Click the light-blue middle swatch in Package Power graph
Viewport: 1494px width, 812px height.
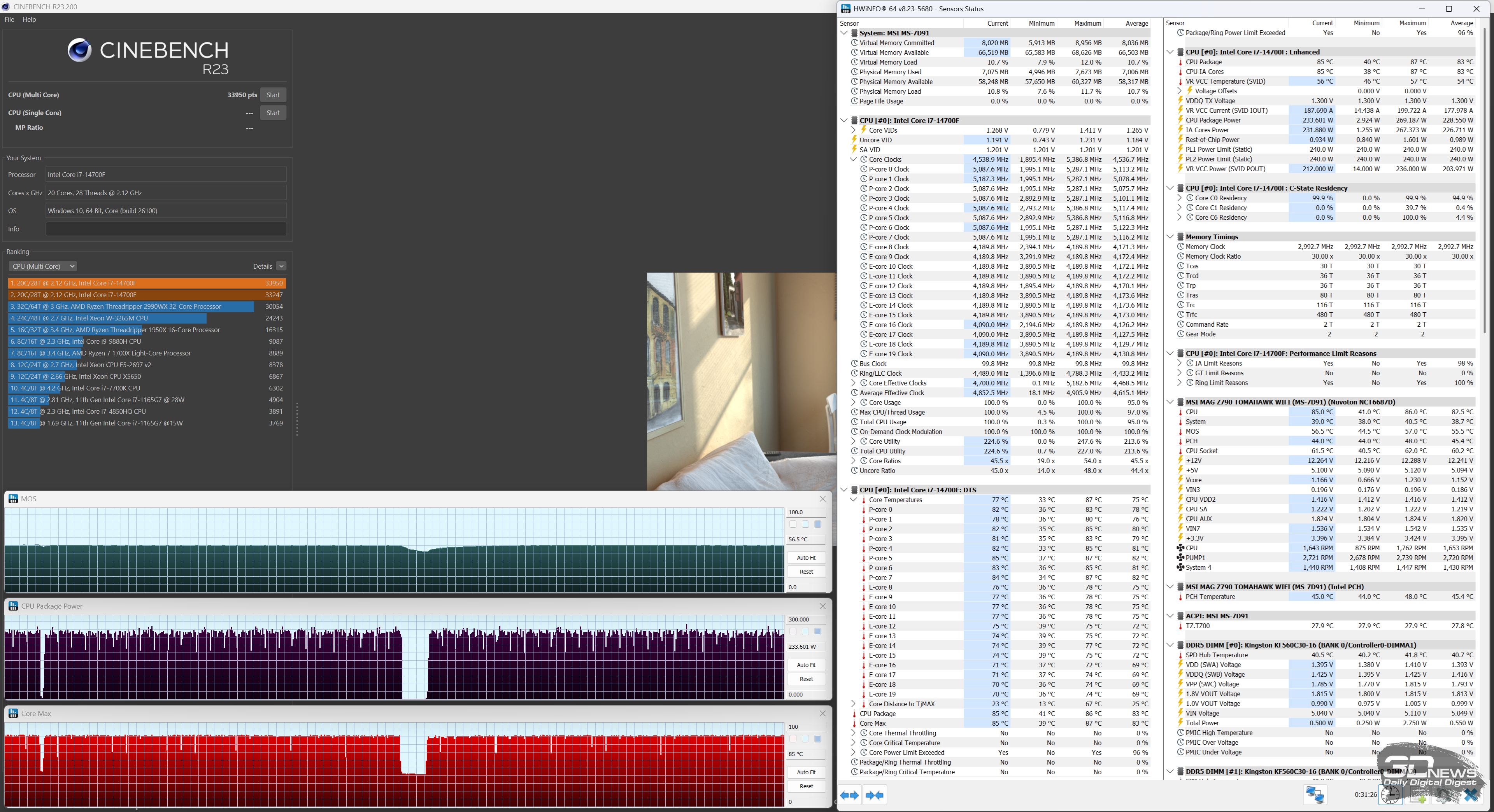[x=806, y=632]
